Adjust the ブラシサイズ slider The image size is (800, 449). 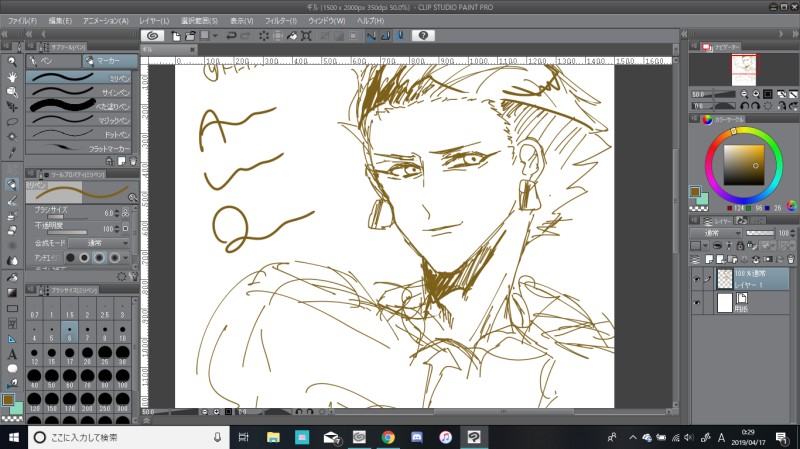pos(66,217)
